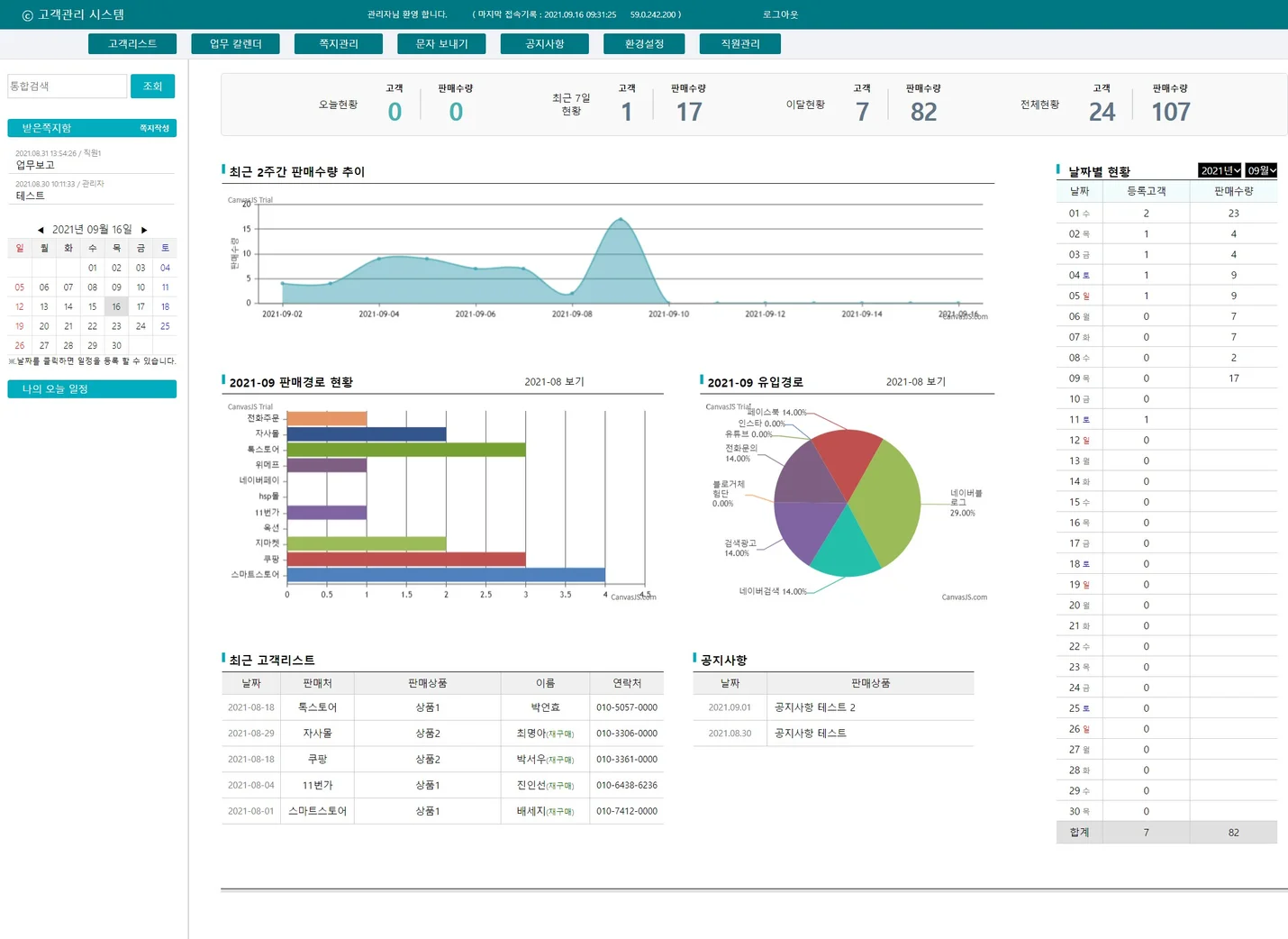This screenshot has width=1288, height=939.
Task: Click customer name 진인선
Action: [531, 786]
